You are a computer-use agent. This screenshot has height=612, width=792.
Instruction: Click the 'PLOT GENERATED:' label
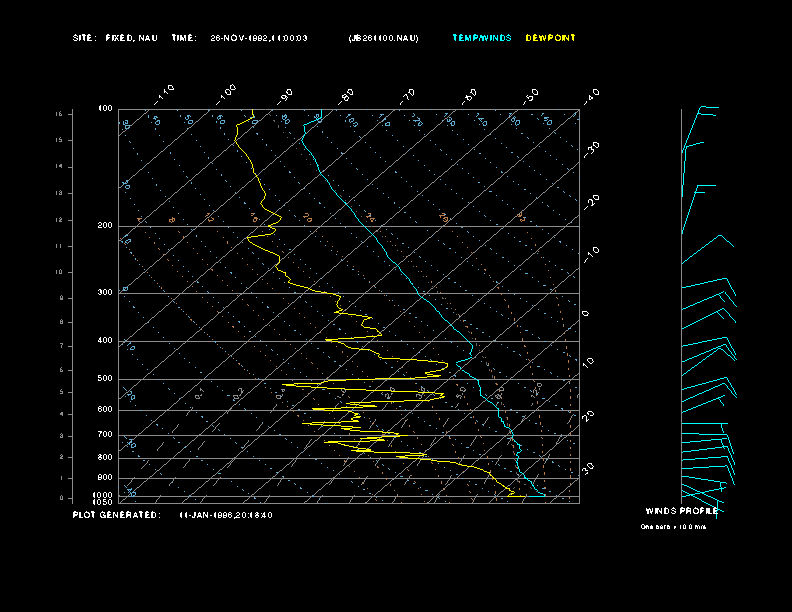point(116,515)
